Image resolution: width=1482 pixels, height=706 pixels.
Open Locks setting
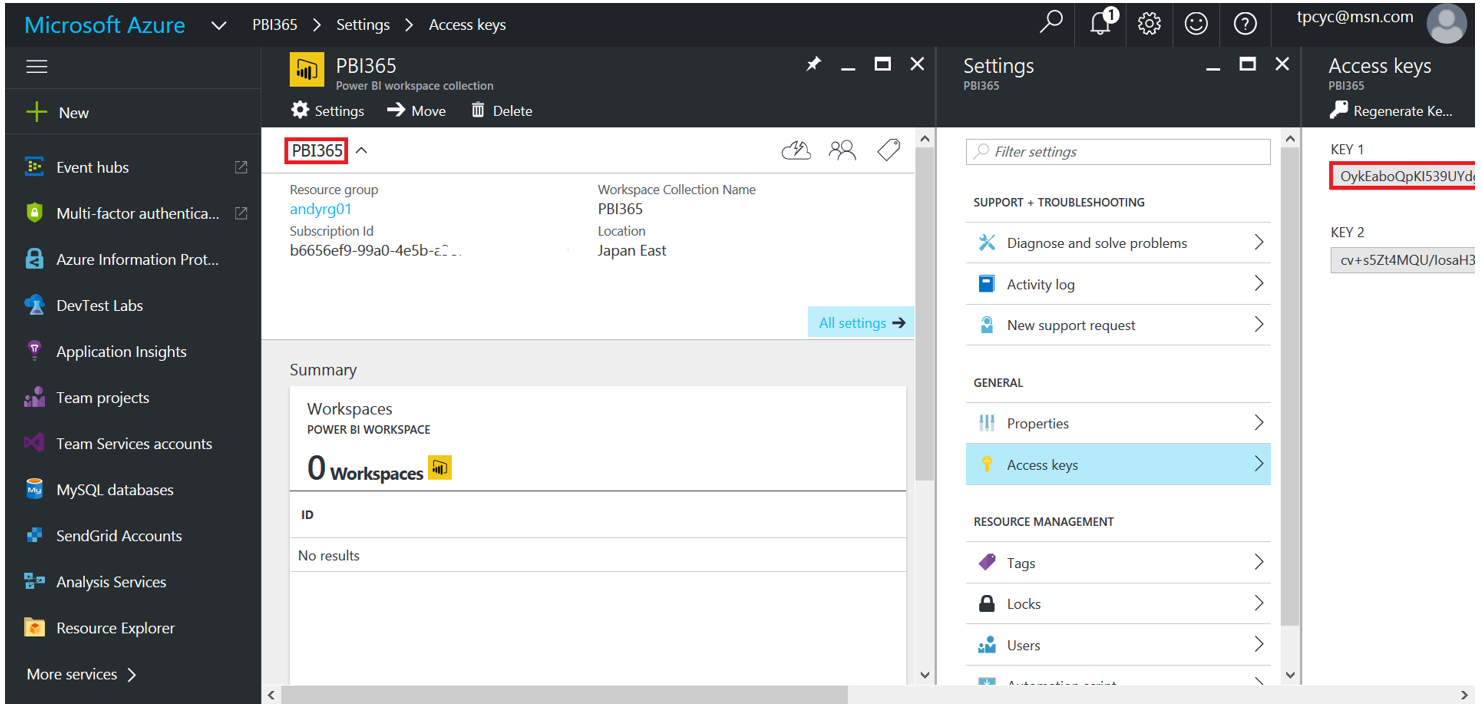click(x=1118, y=604)
